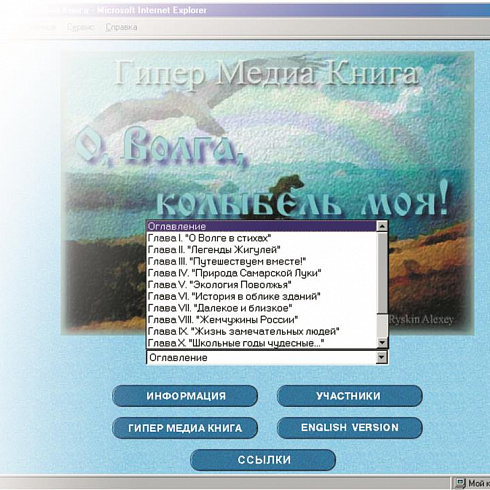Choose Глава VII "Далекое и близкое"
Viewport: 490px width, 490px height.
tap(262, 308)
